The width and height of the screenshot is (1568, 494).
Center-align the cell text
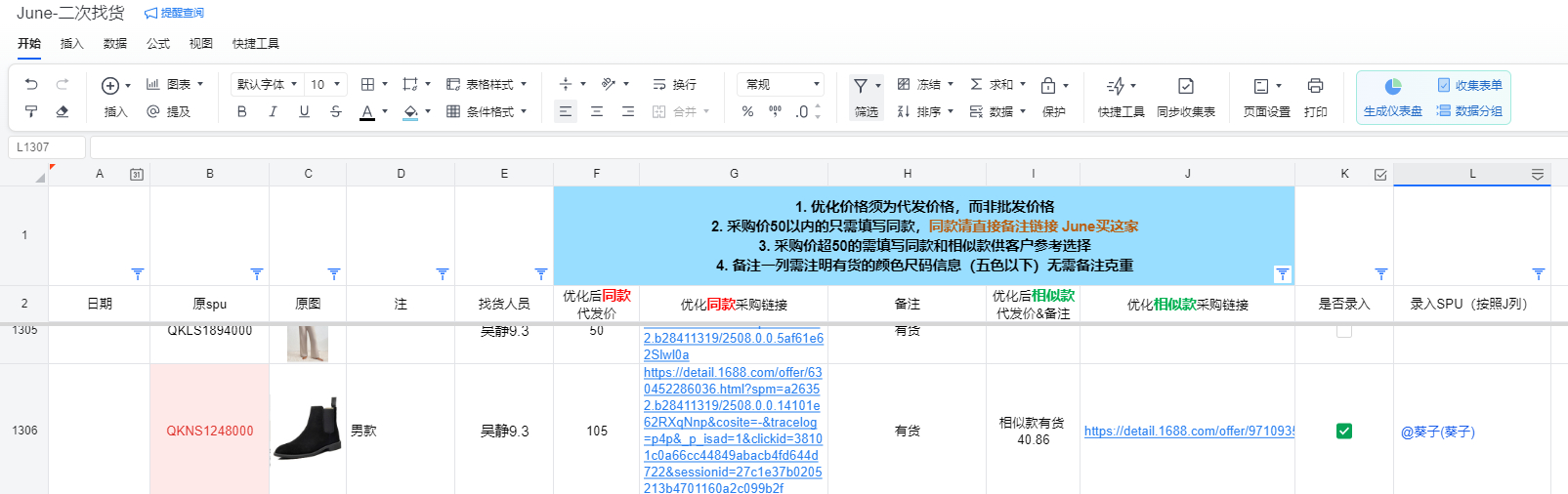[597, 111]
